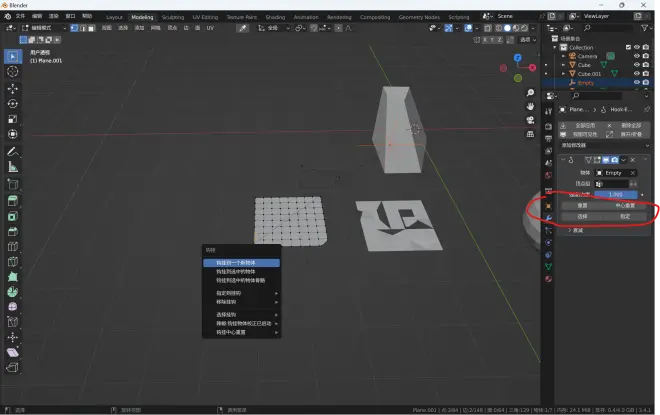Switch perspective/orthographic grid icon
Screen dimensions: 660x415
[x=530, y=134]
